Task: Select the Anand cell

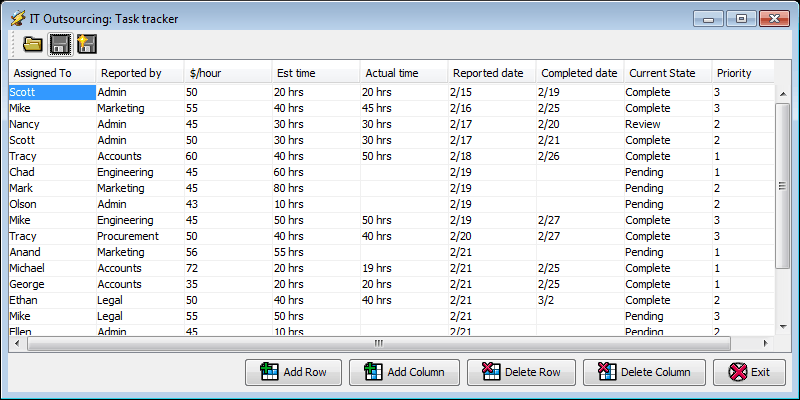Action: [x=53, y=252]
